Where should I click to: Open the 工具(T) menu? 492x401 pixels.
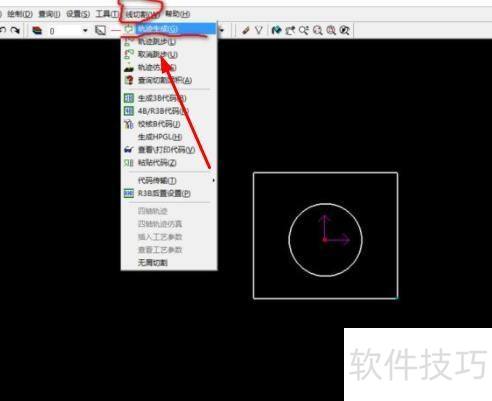[107, 14]
